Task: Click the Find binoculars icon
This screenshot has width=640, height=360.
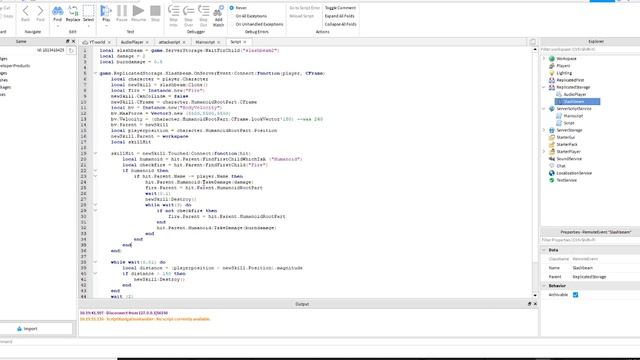Action: click(x=58, y=11)
